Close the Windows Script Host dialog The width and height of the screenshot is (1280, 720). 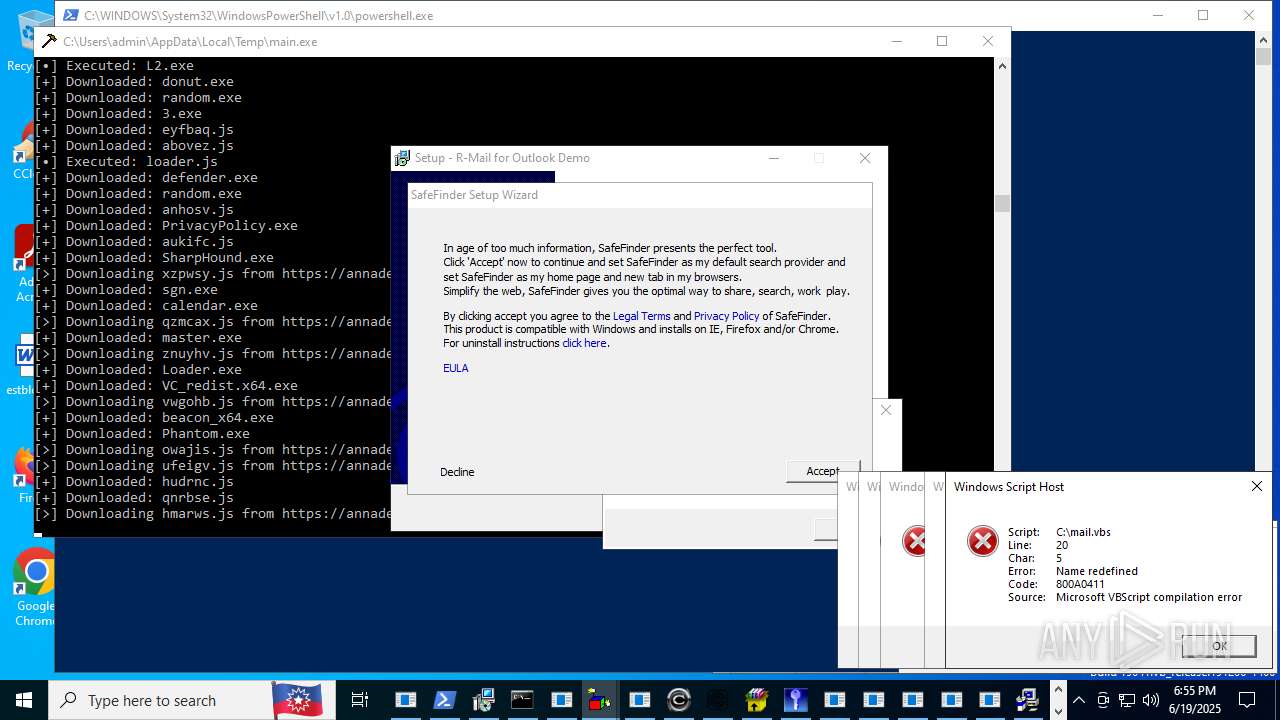(1257, 486)
